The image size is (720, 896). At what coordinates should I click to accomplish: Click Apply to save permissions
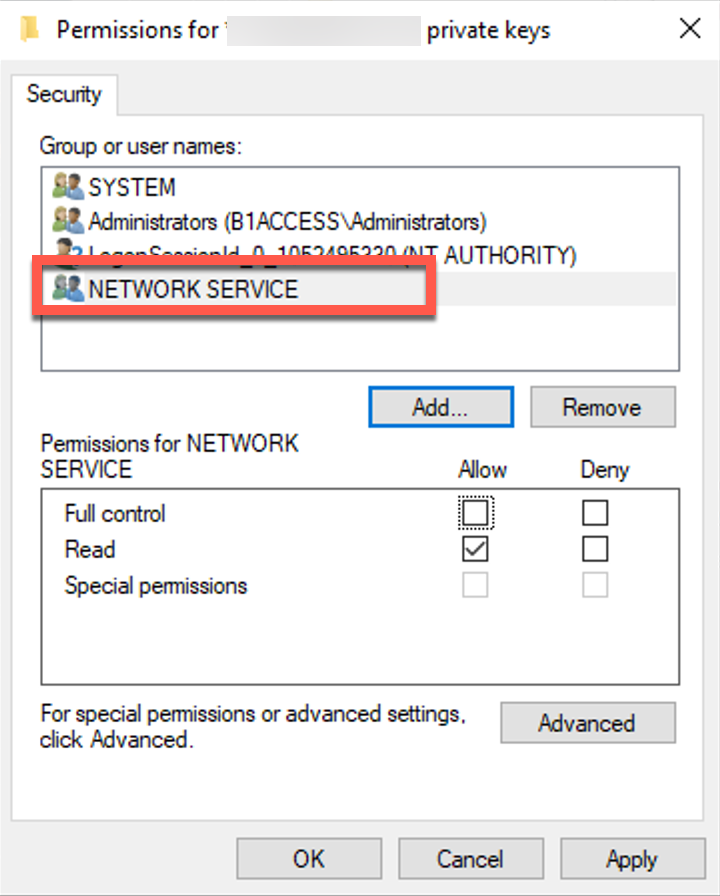[x=633, y=858]
